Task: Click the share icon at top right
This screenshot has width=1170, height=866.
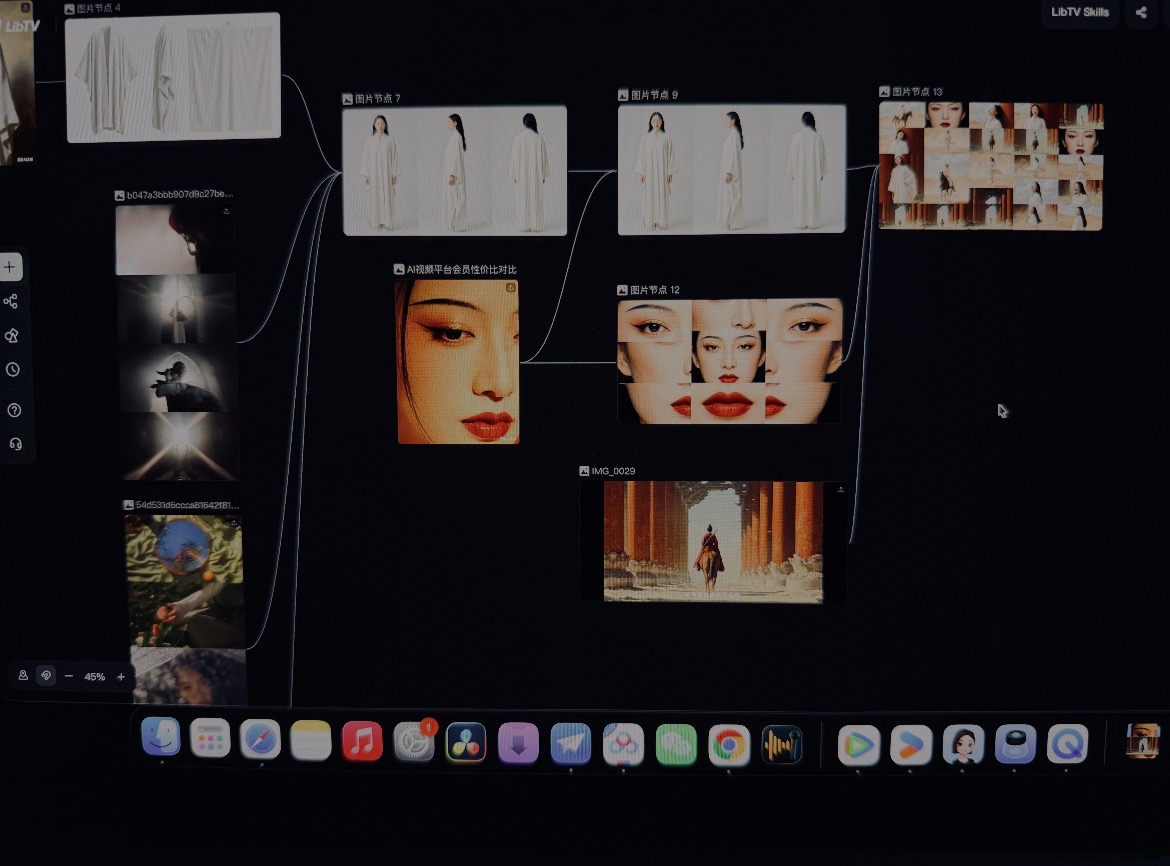Action: coord(1141,12)
